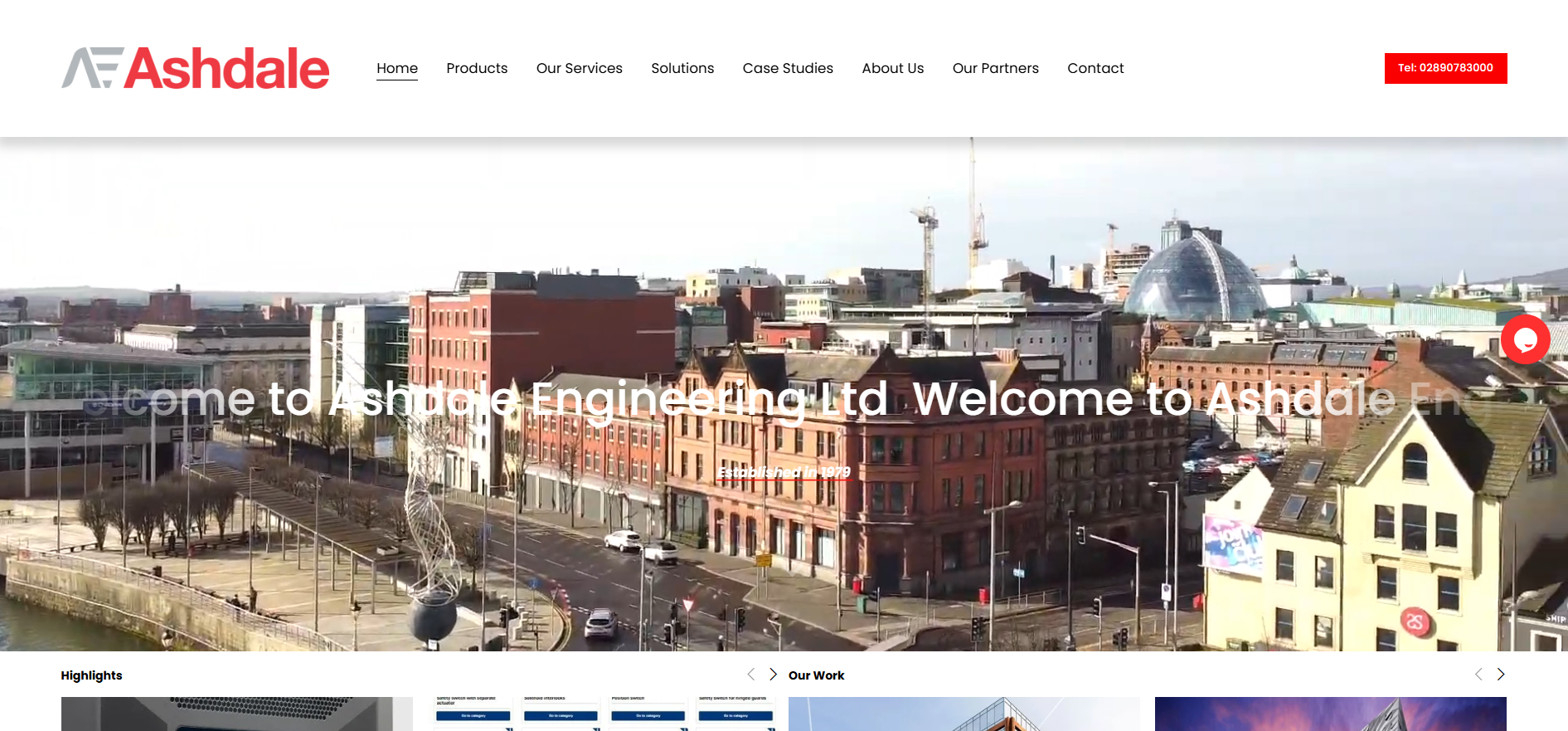This screenshot has height=731, width=1568.
Task: Open the first Highlights thumbnail image
Action: tap(236, 714)
